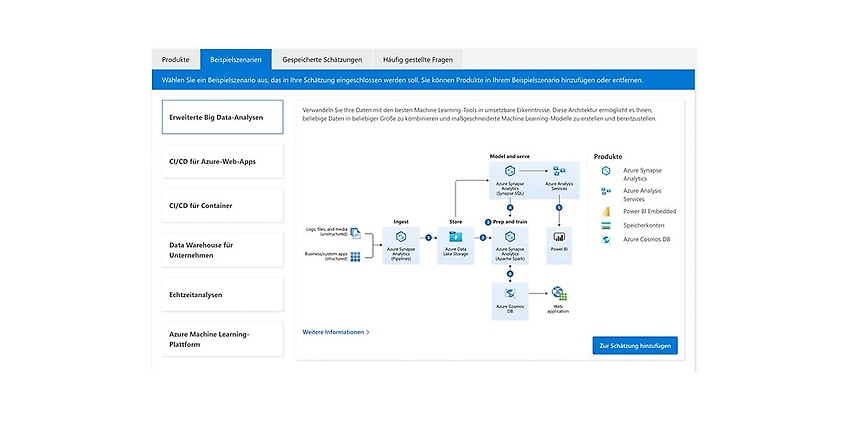
Task: Open the Häufig gestellte Fragen tab
Action: tap(417, 59)
